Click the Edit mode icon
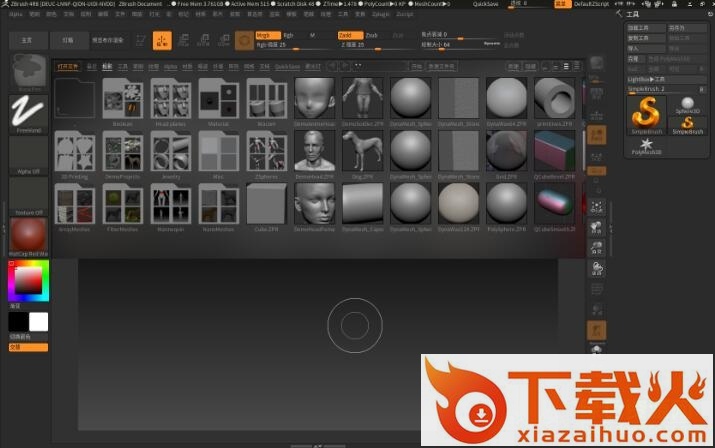 pyautogui.click(x=140, y=41)
